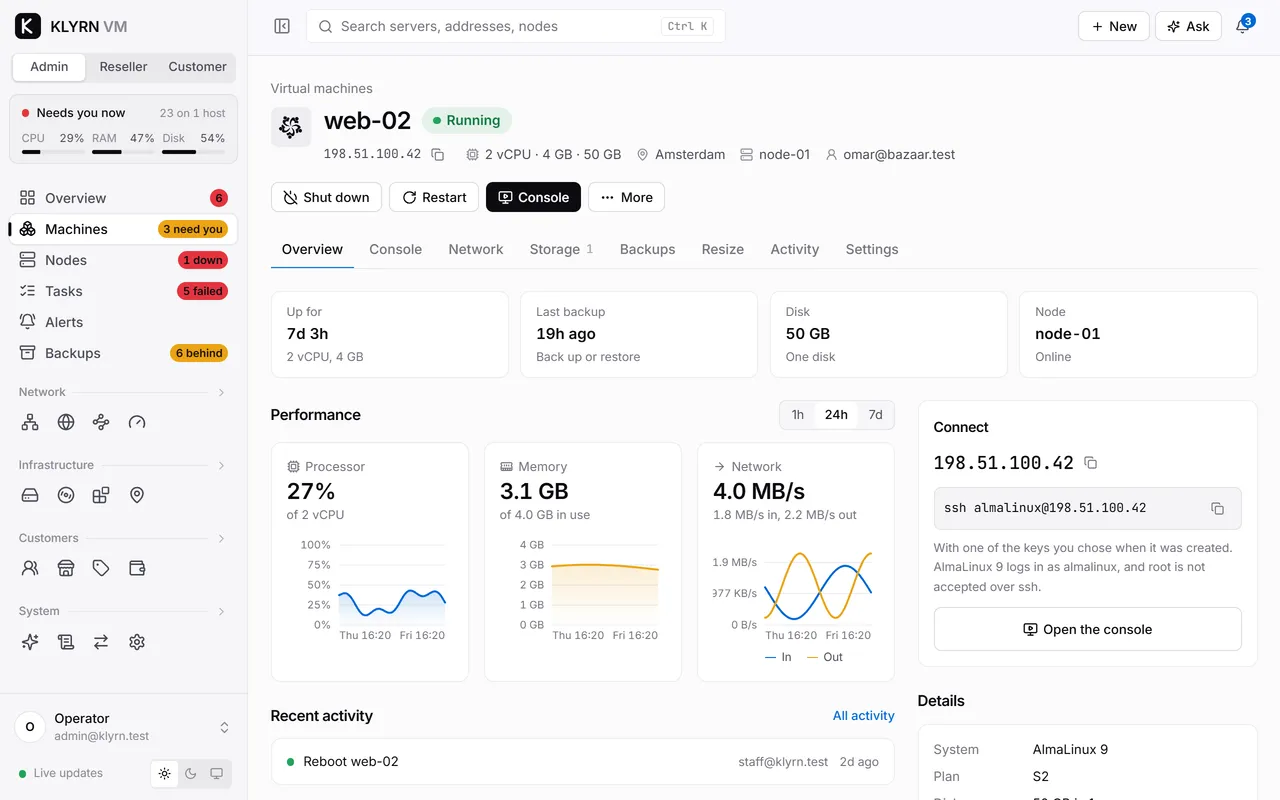
Task: Open the globe icon under Network
Action: point(66,422)
